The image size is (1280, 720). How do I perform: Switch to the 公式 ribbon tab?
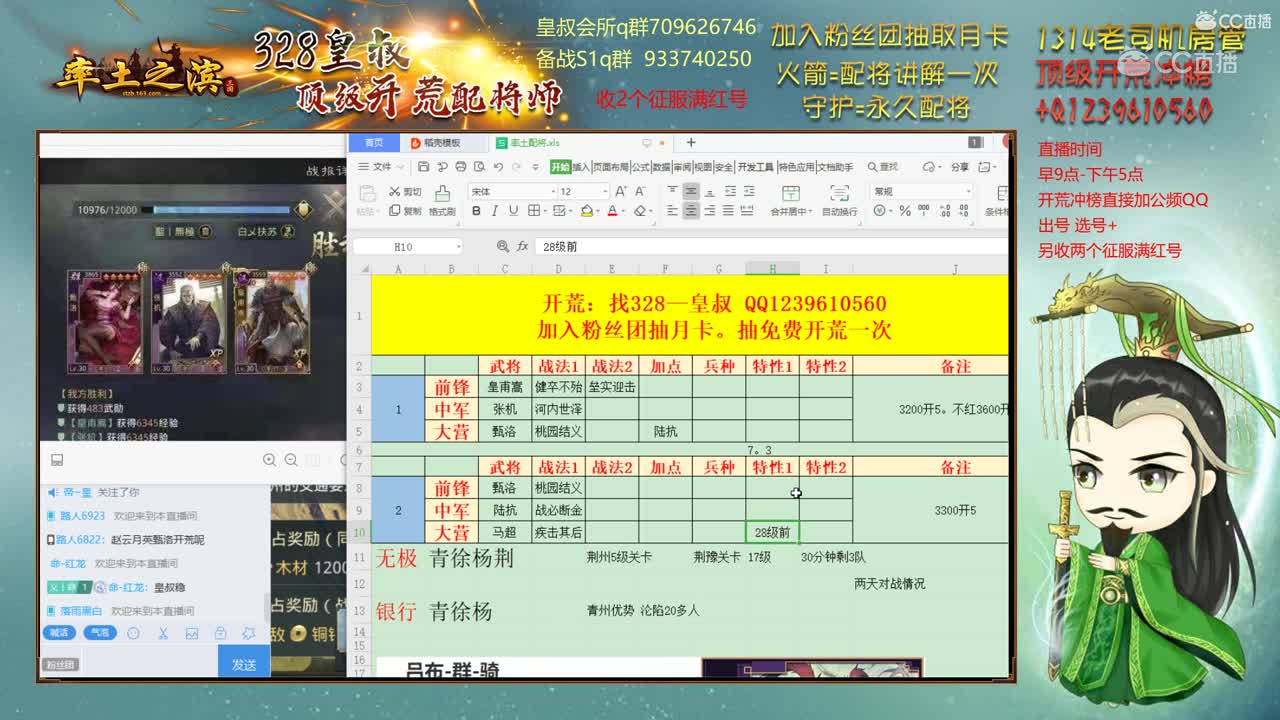click(x=641, y=167)
